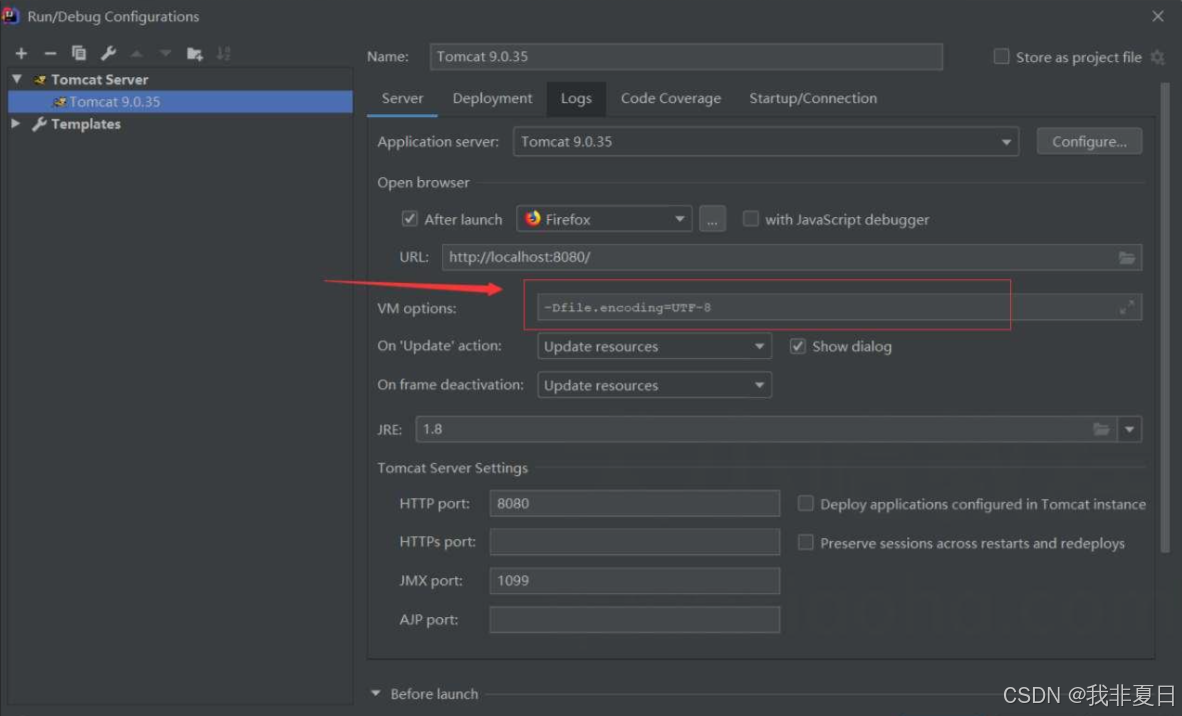Enable Deploy applications configured in Tomcat instance
The image size is (1182, 716).
coord(805,504)
